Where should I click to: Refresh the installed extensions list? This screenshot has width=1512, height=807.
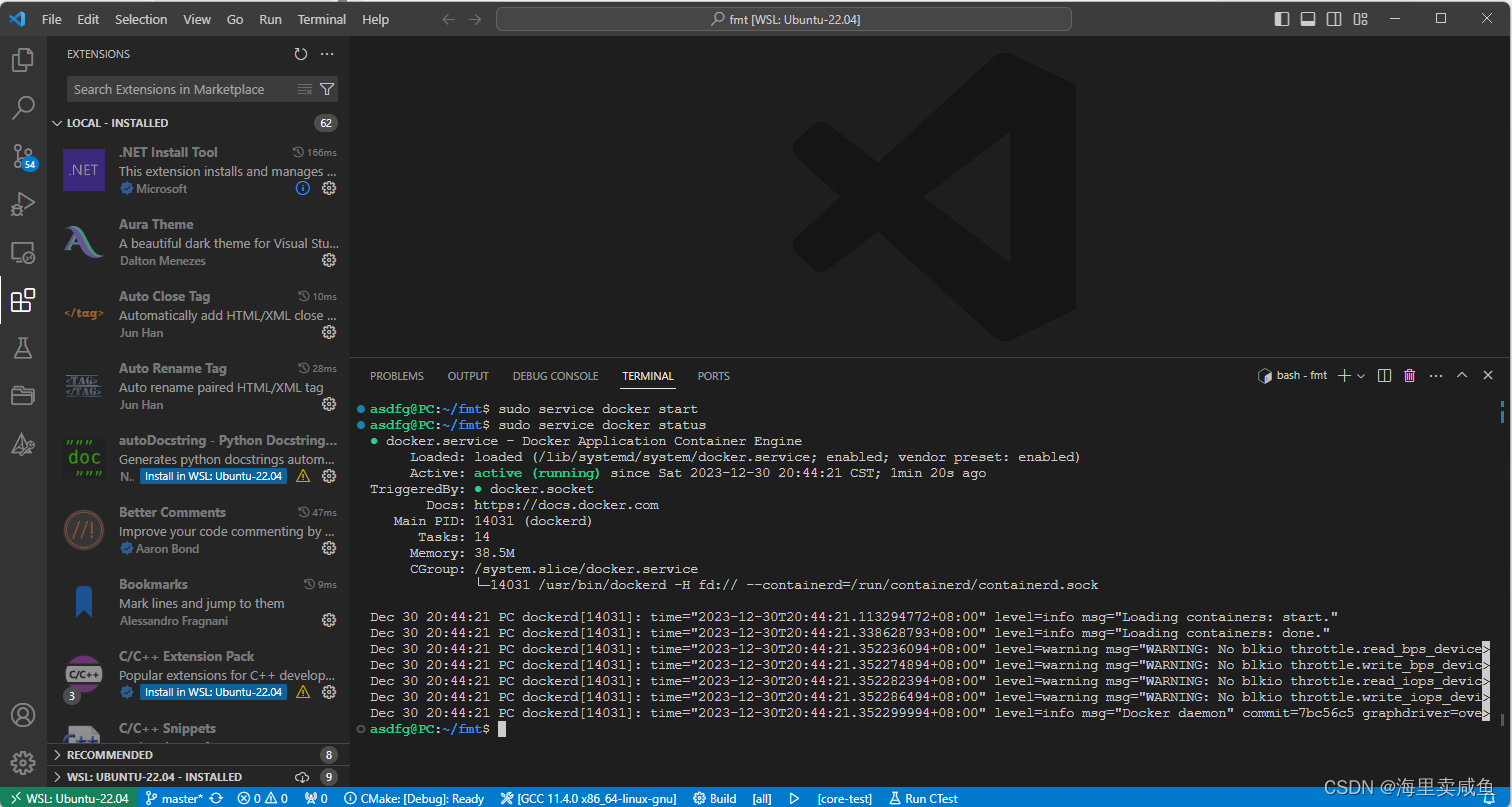click(x=301, y=54)
